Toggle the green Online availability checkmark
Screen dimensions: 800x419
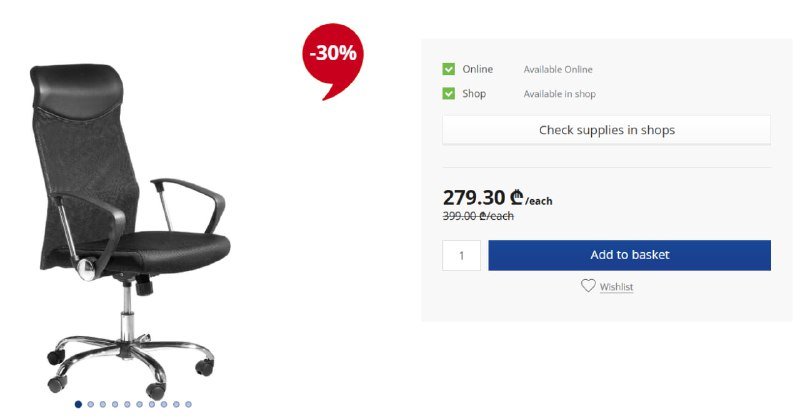tap(448, 69)
